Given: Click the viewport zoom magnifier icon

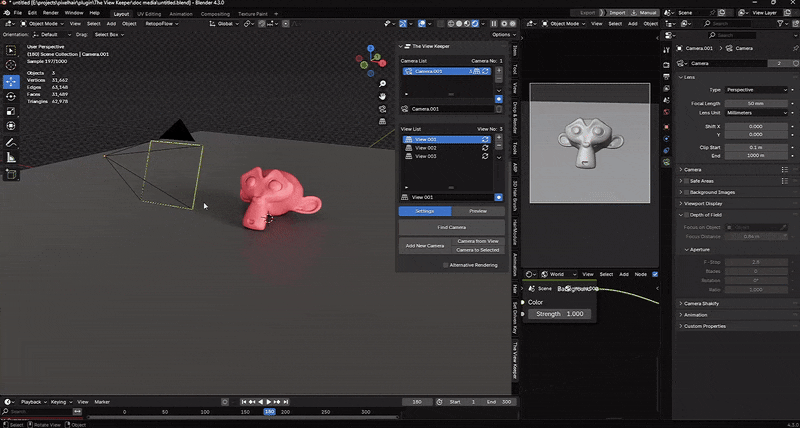Looking at the screenshot, I should point(382,84).
